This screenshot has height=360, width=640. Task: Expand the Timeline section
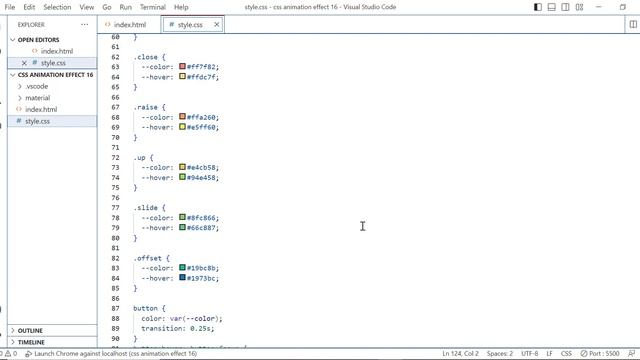coord(31,342)
